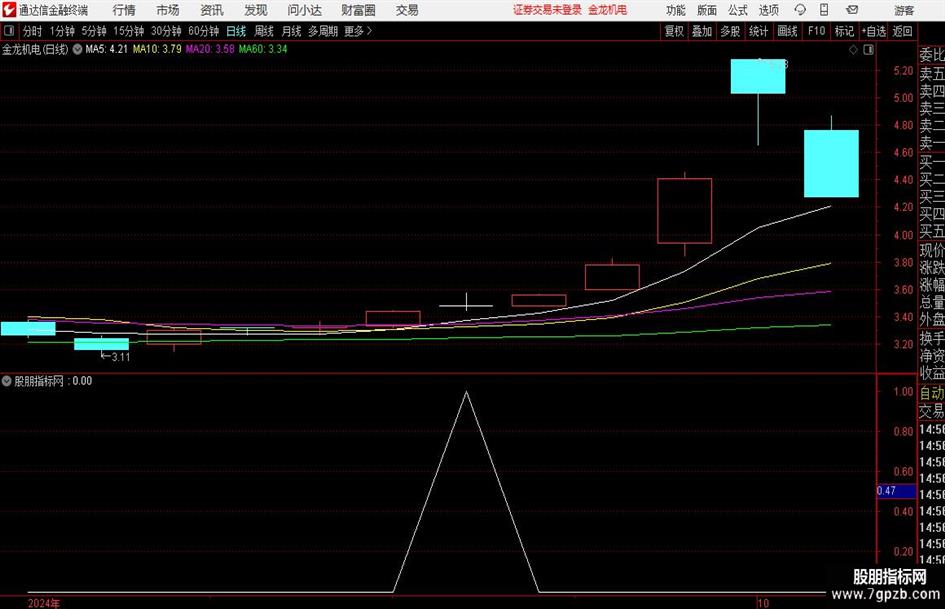Click the 标记 mark button

[844, 31]
